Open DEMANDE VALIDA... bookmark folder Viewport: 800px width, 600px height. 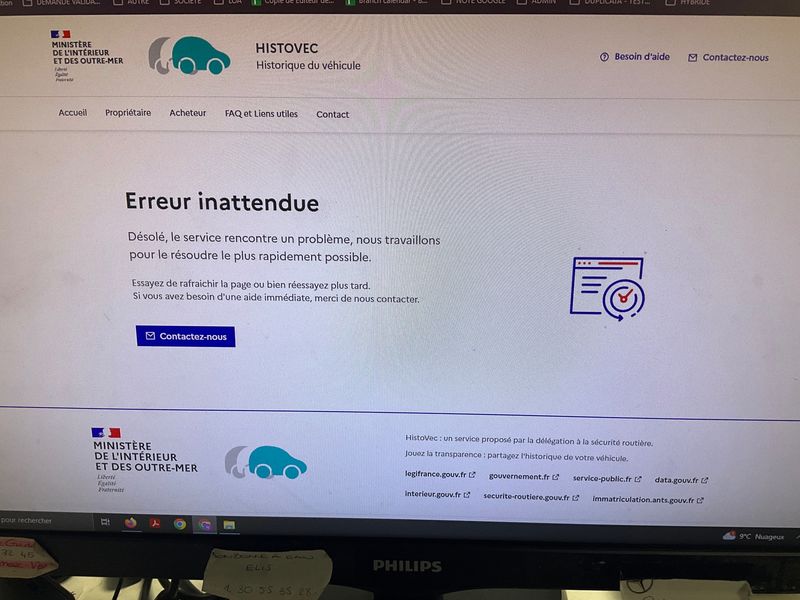pos(61,3)
